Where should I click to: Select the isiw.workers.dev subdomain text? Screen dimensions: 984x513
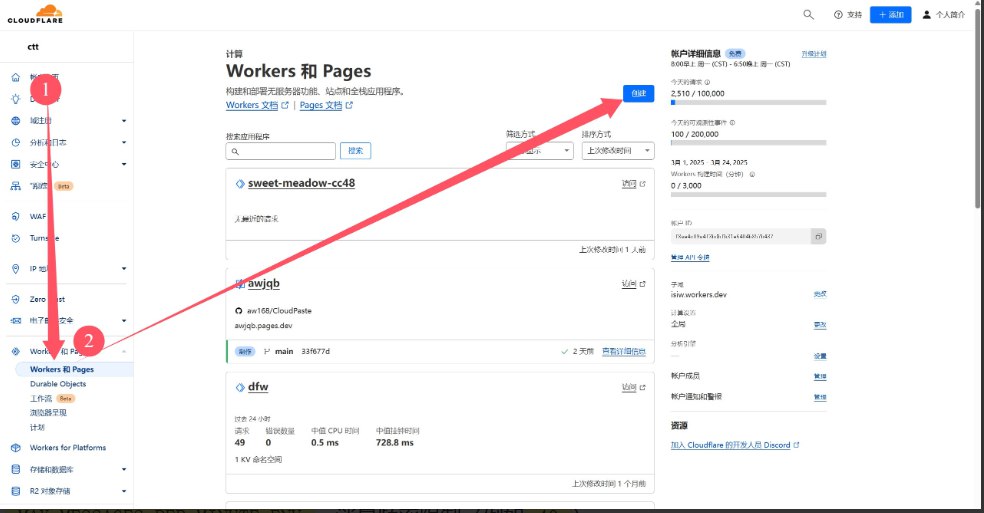(x=698, y=294)
